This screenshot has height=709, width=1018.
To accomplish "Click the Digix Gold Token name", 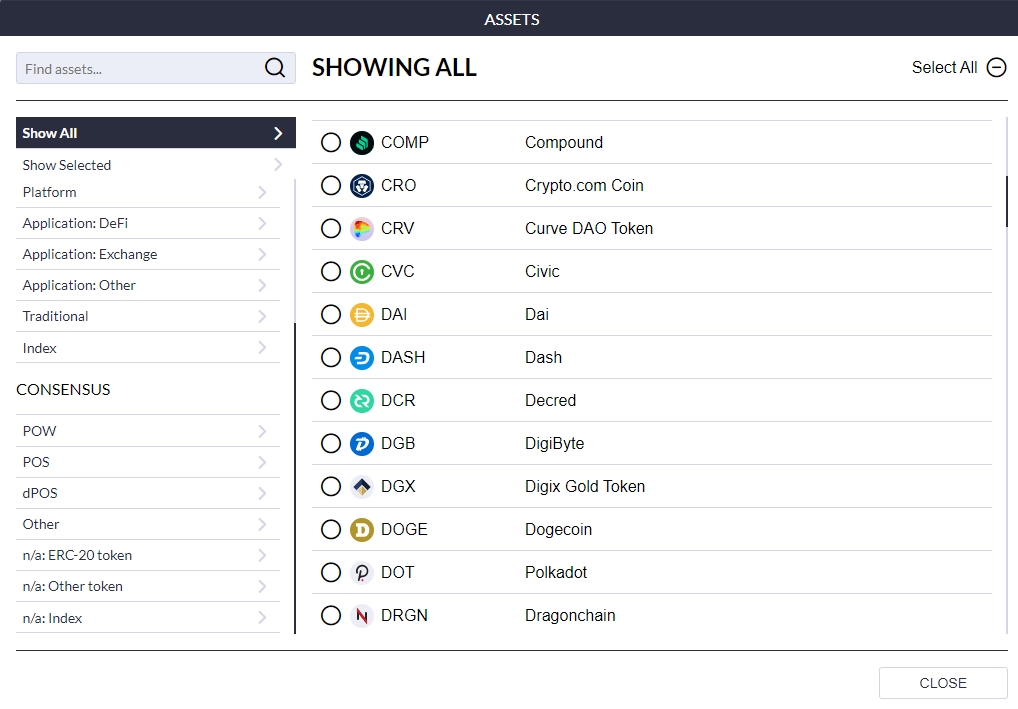I will point(585,486).
